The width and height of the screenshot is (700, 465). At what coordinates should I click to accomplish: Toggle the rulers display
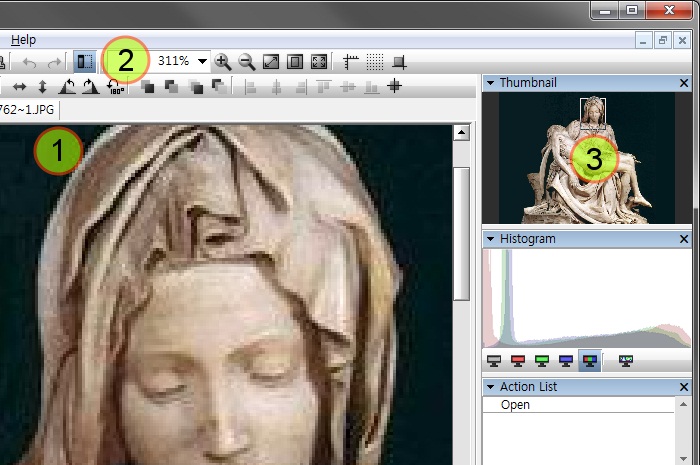click(x=351, y=62)
